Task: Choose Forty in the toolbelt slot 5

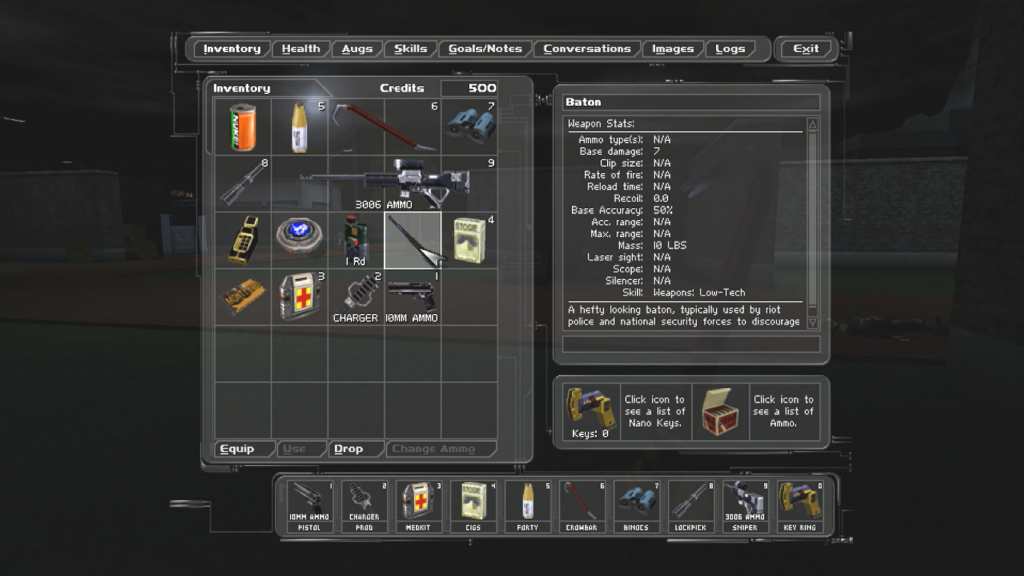Action: (528, 507)
